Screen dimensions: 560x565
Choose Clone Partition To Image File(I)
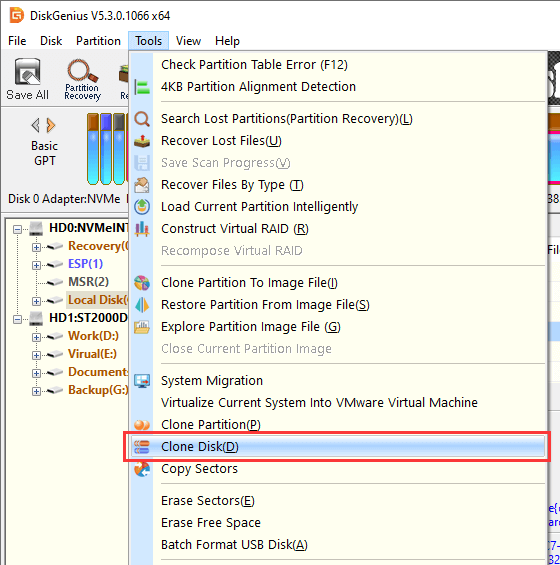pos(338,283)
